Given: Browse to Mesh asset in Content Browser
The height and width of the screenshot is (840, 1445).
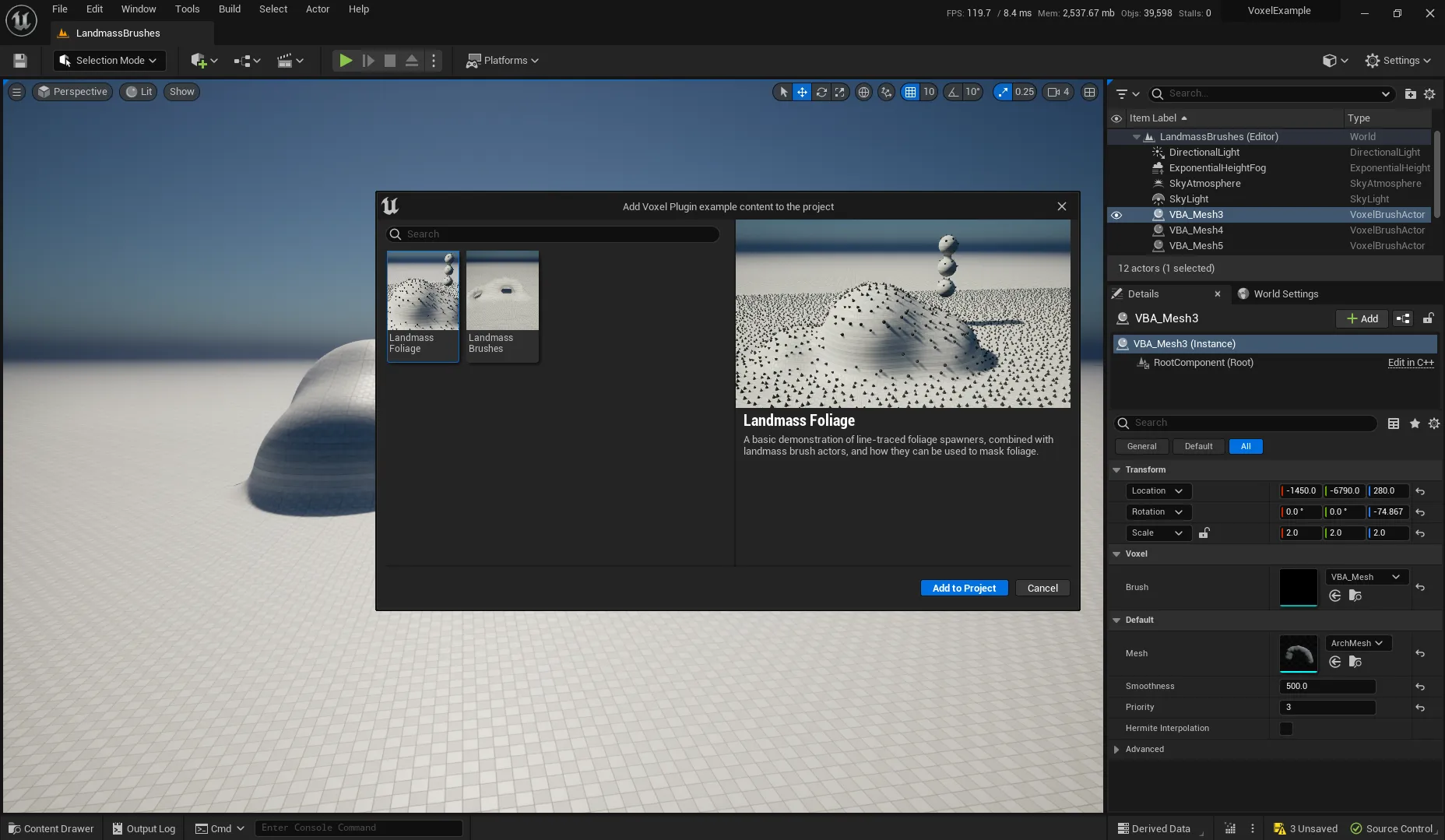Looking at the screenshot, I should click(x=1355, y=662).
